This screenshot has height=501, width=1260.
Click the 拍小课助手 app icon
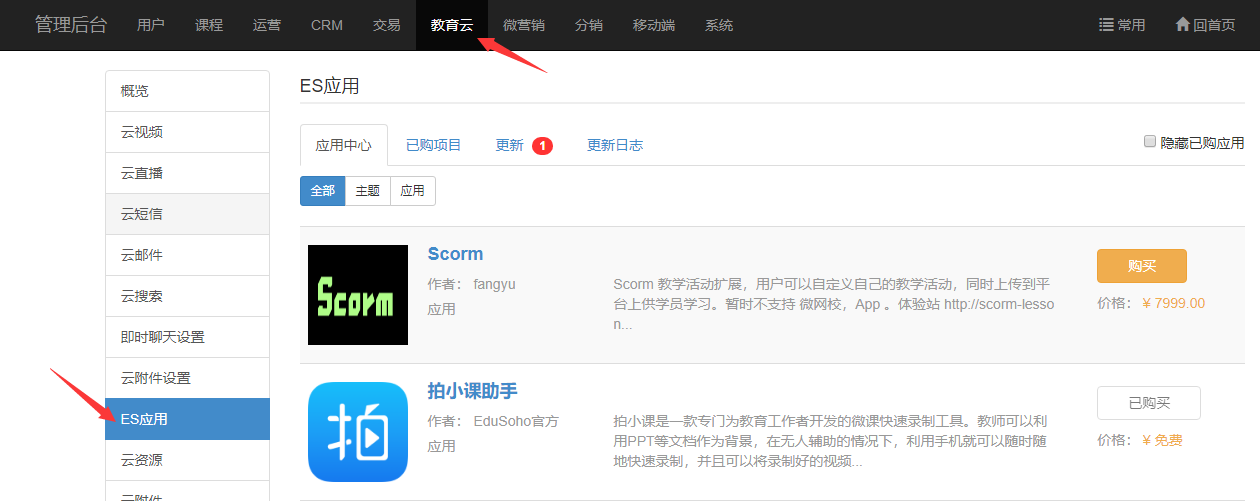click(358, 432)
